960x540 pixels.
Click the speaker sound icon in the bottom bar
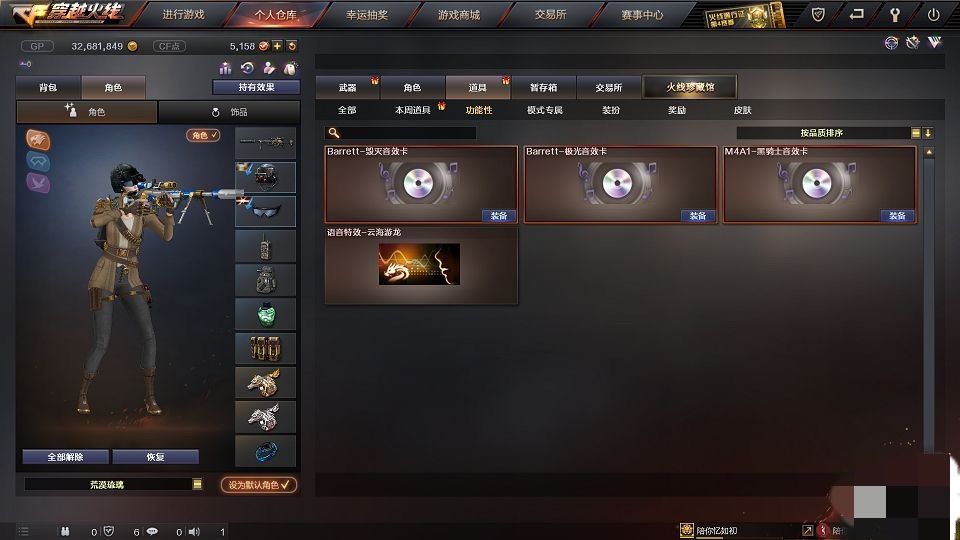[194, 531]
